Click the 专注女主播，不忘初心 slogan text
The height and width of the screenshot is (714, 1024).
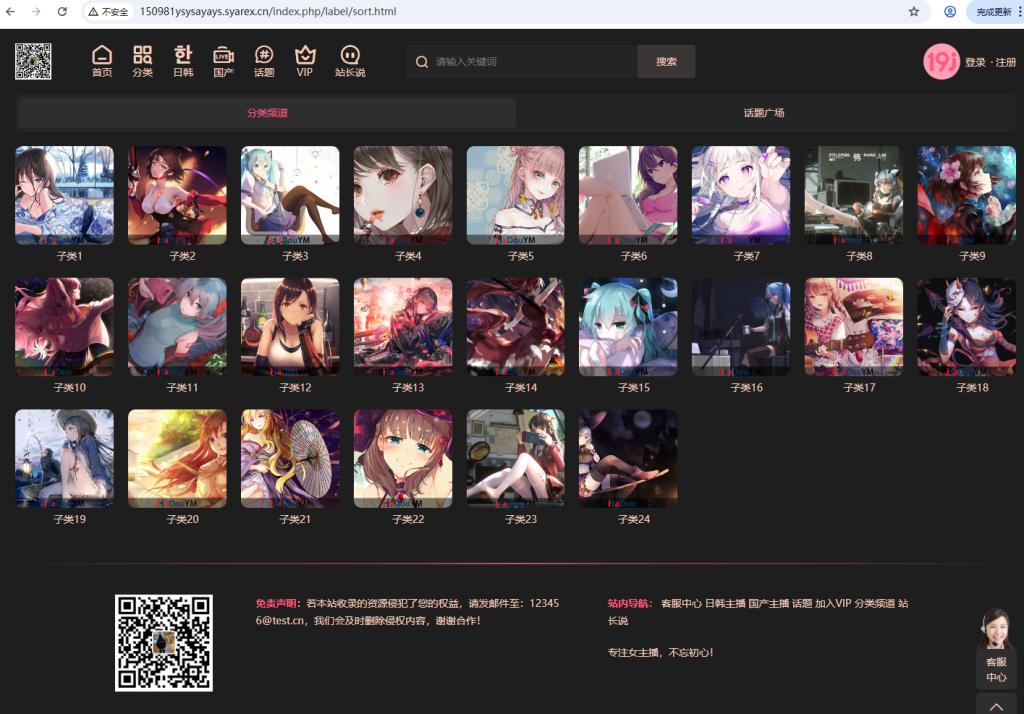click(x=660, y=652)
